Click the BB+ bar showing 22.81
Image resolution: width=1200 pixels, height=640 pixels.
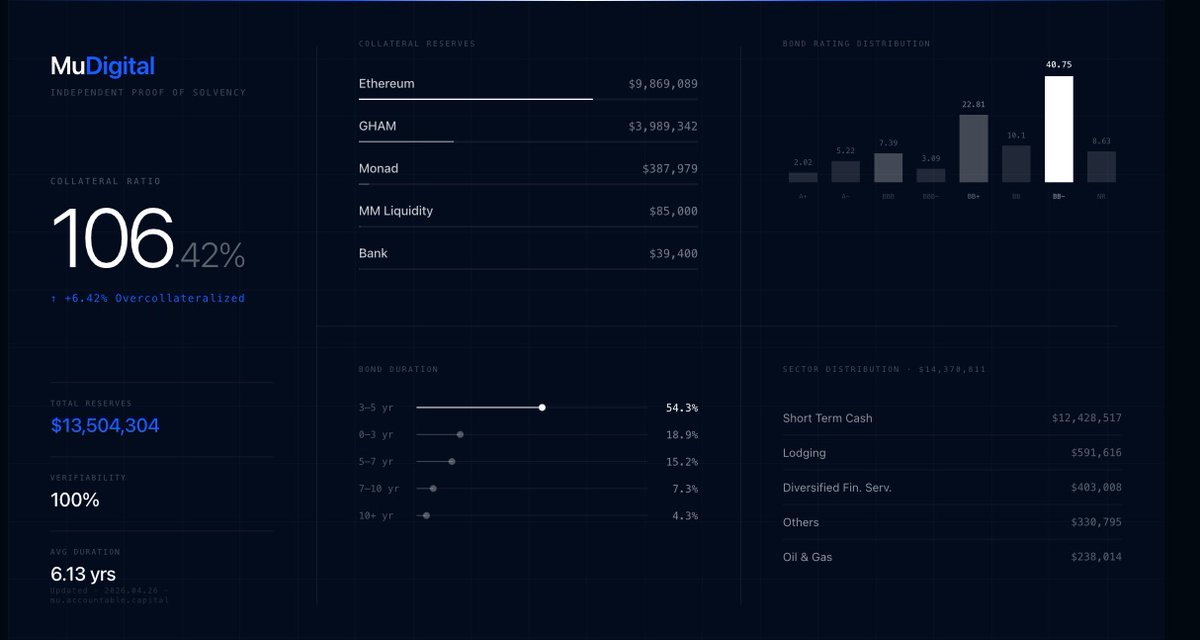coord(973,148)
